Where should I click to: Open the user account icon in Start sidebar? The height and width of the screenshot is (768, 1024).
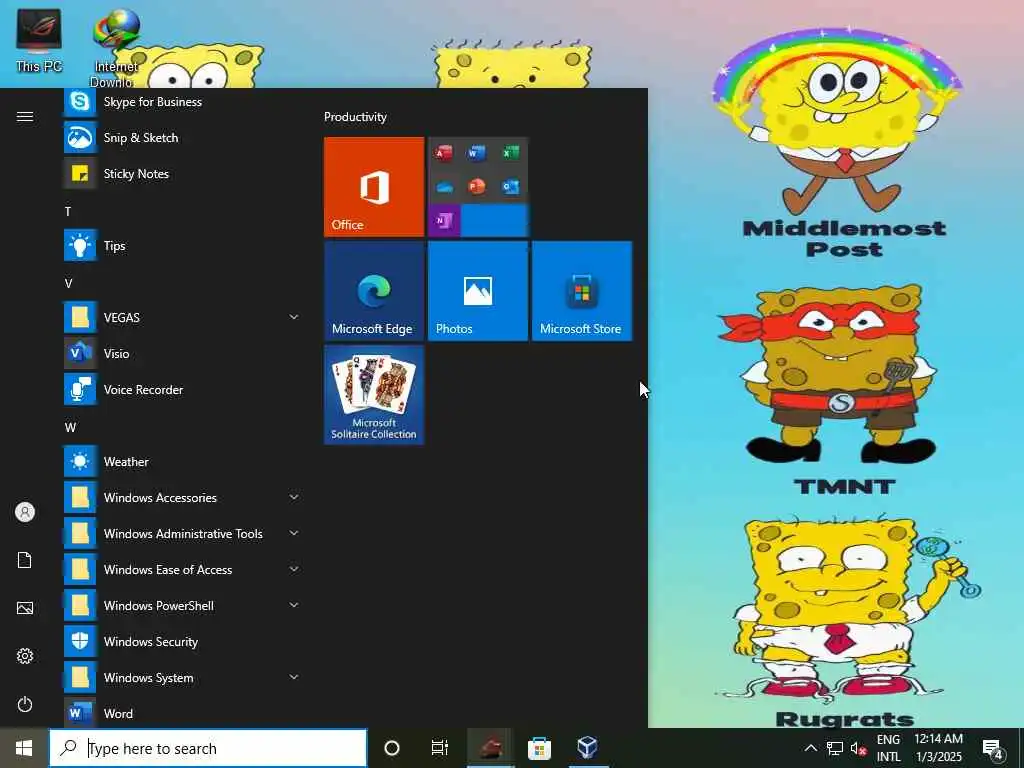[x=25, y=512]
